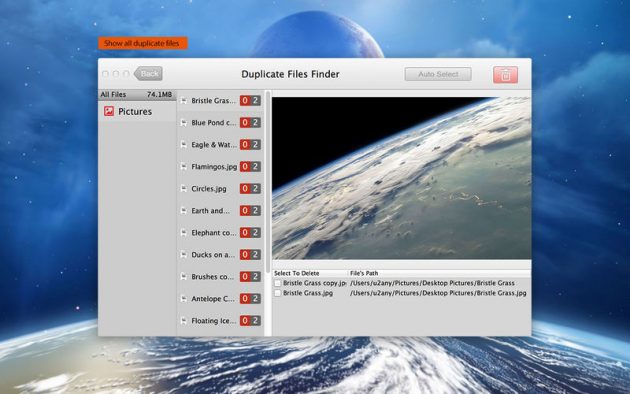Click file icon next to Antelope C...
The height and width of the screenshot is (394, 630).
coord(184,298)
